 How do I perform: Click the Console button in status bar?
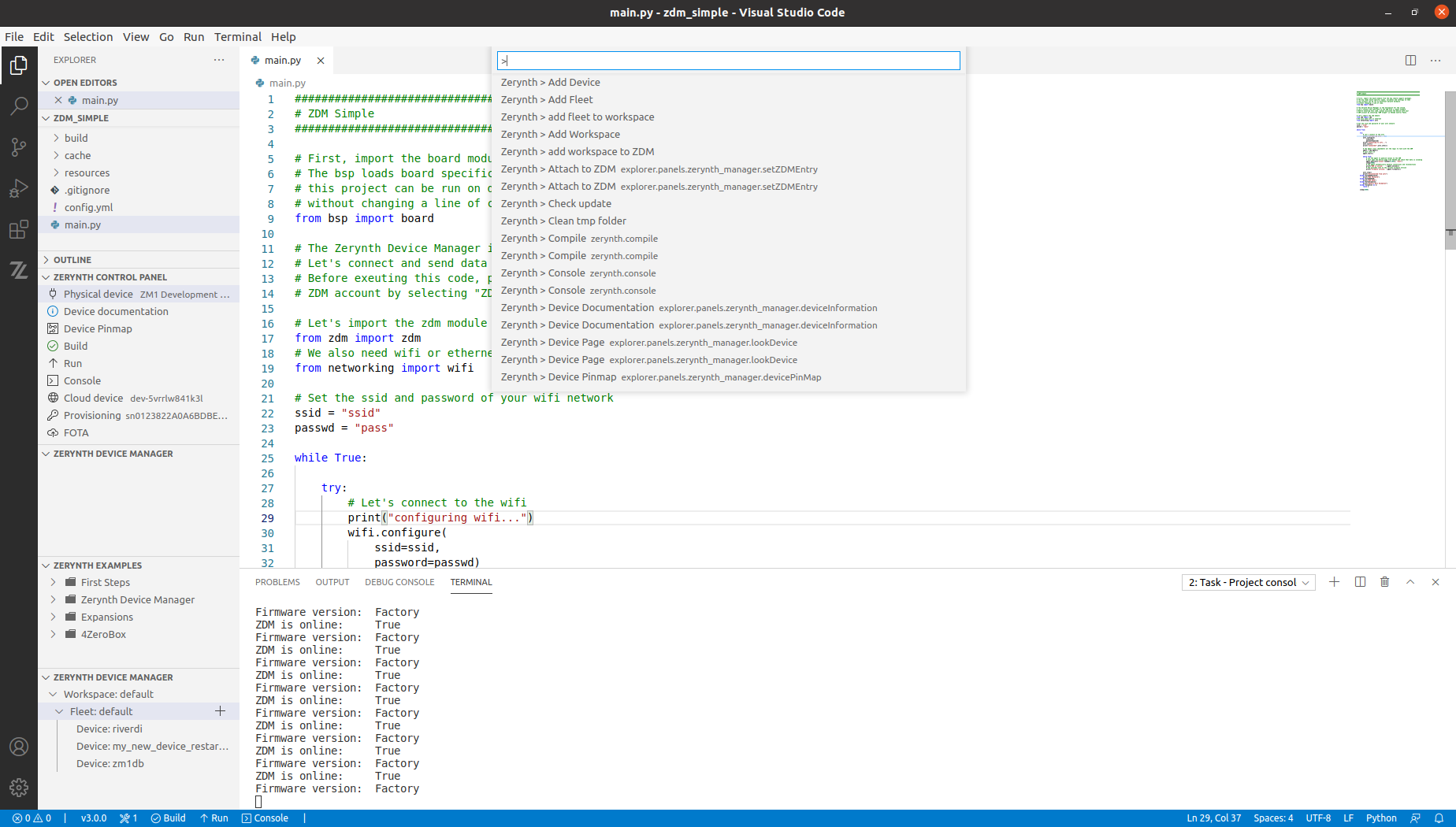(x=265, y=818)
